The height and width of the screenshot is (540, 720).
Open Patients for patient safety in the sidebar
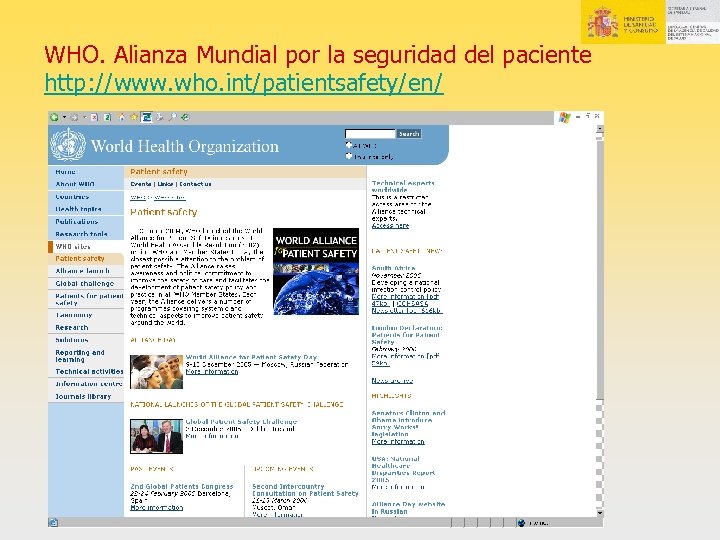tap(90, 299)
